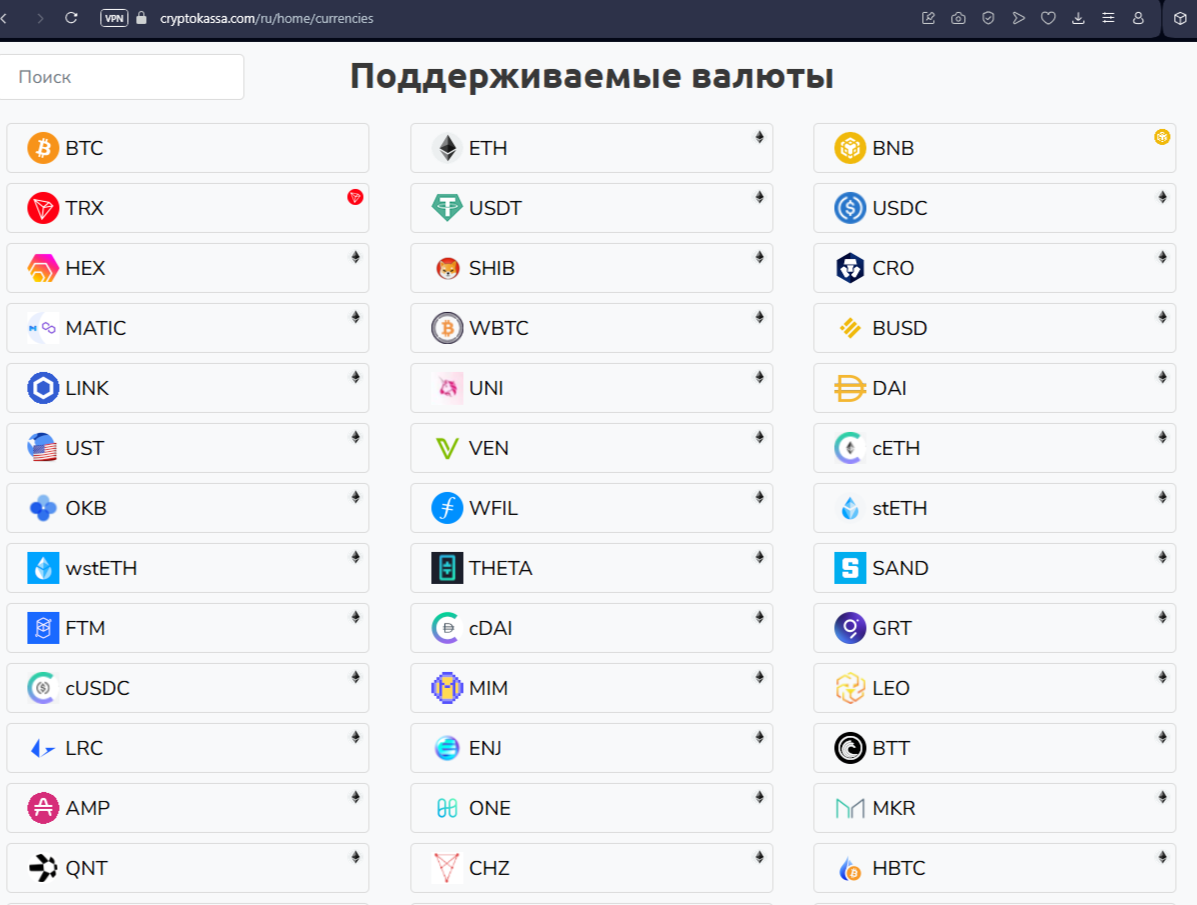
Task: Select the cETH currency entry
Action: pyautogui.click(x=995, y=448)
